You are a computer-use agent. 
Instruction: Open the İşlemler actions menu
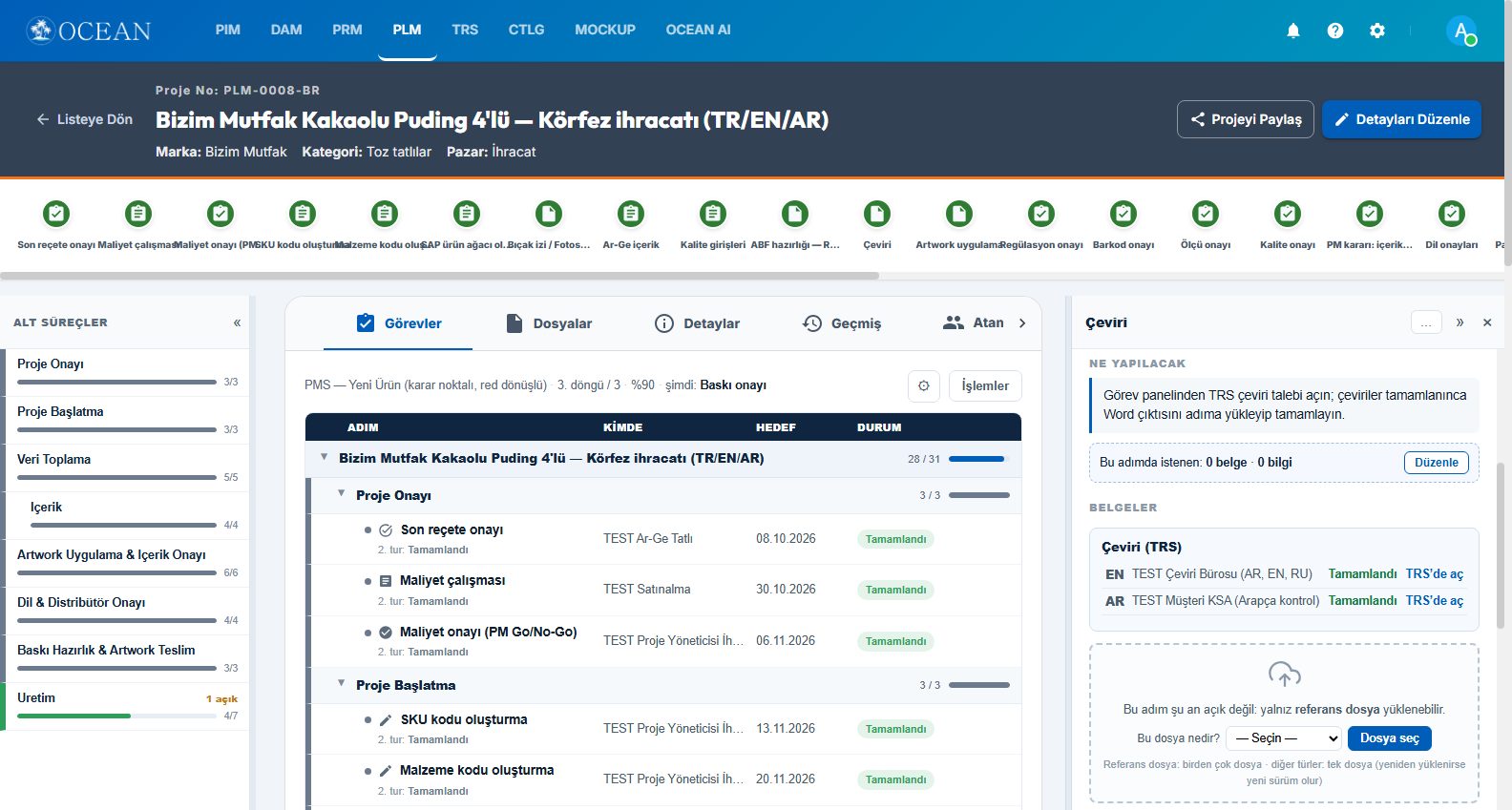pyautogui.click(x=985, y=385)
